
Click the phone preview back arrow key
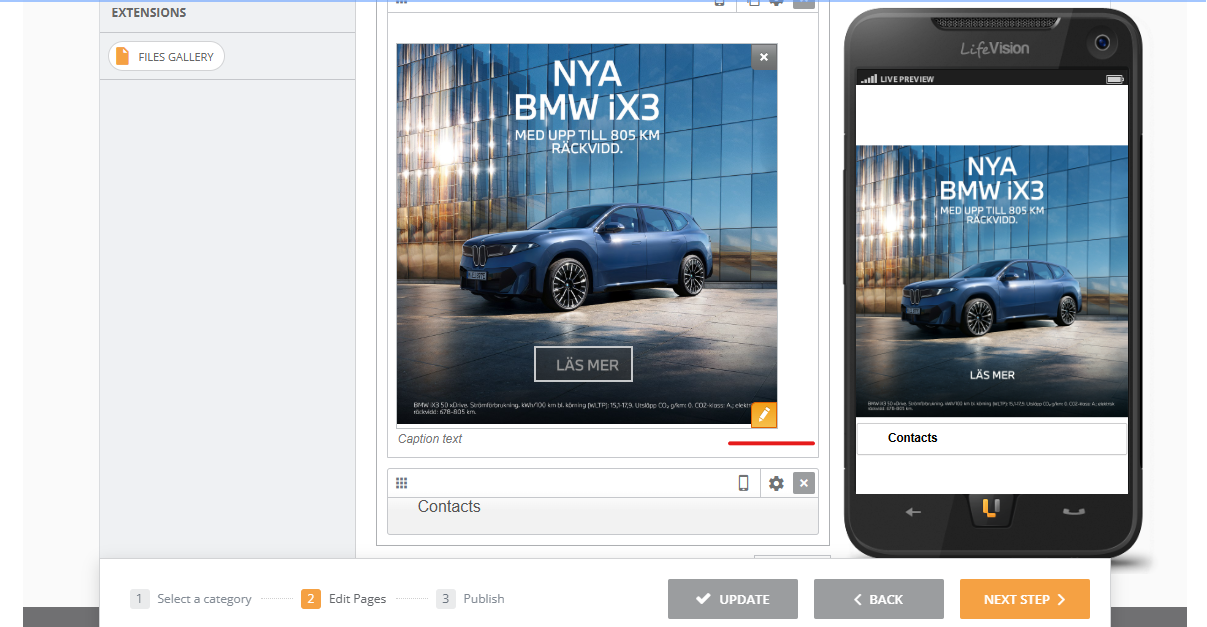[x=913, y=511]
